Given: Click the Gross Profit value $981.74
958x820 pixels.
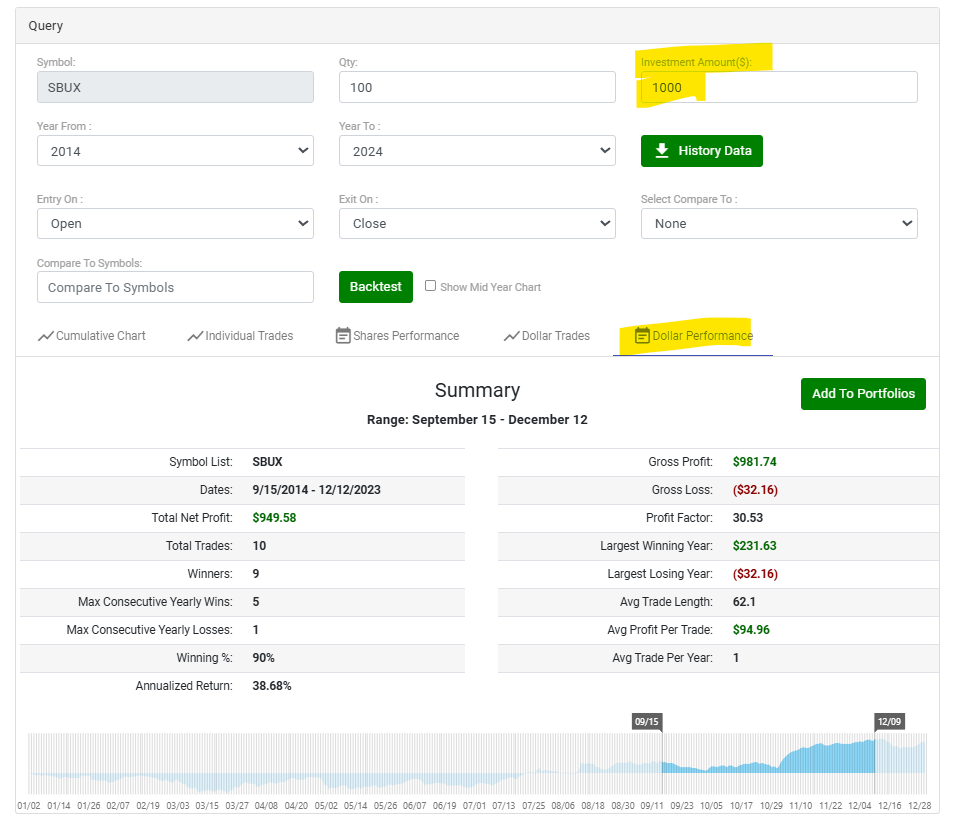Looking at the screenshot, I should point(755,462).
